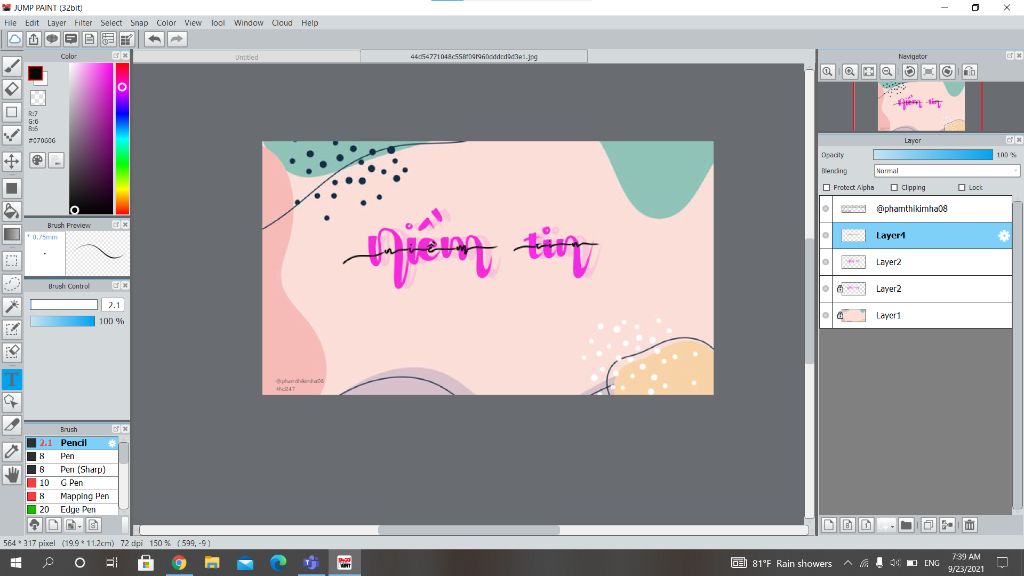Click Zoom Out in the Navigator
This screenshot has width=1024, height=576.
[x=888, y=71]
